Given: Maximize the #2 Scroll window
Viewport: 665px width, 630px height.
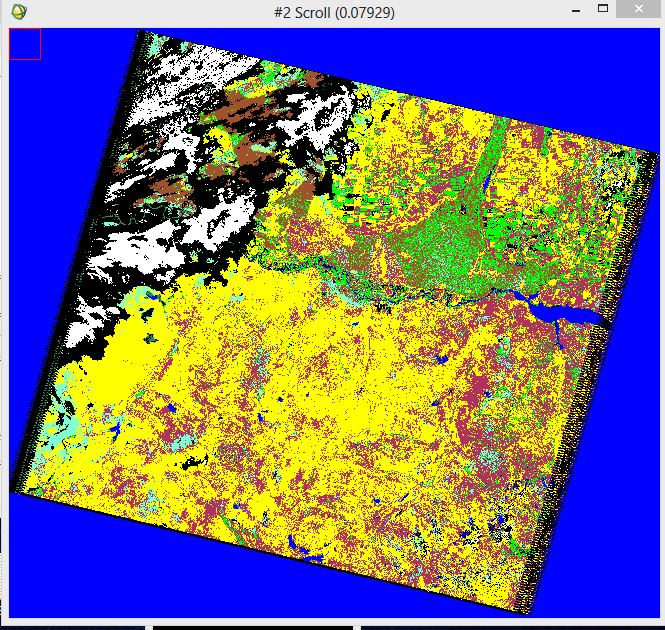Looking at the screenshot, I should pos(603,8).
